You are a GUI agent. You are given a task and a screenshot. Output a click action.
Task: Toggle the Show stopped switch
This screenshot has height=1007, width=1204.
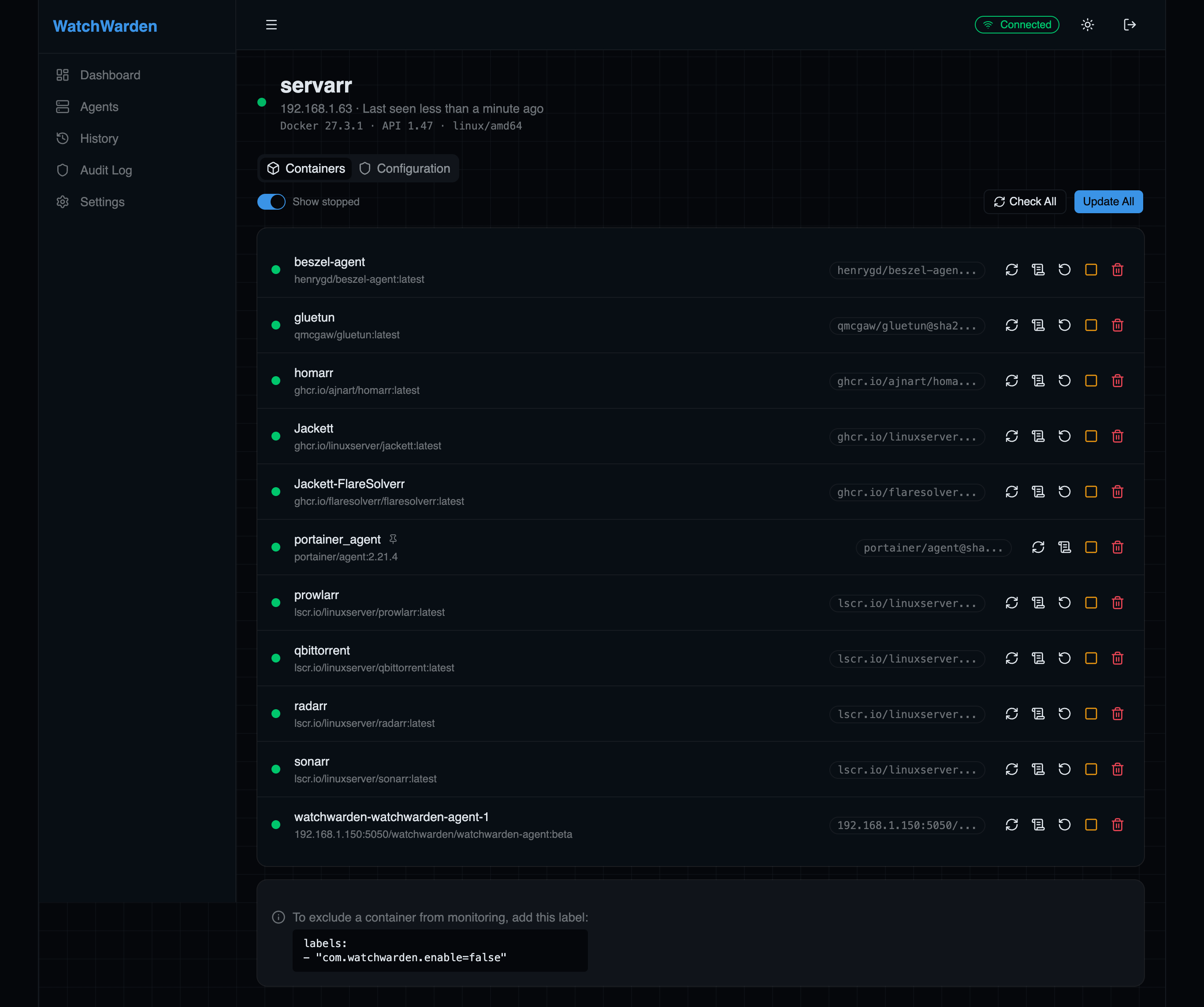coord(271,202)
